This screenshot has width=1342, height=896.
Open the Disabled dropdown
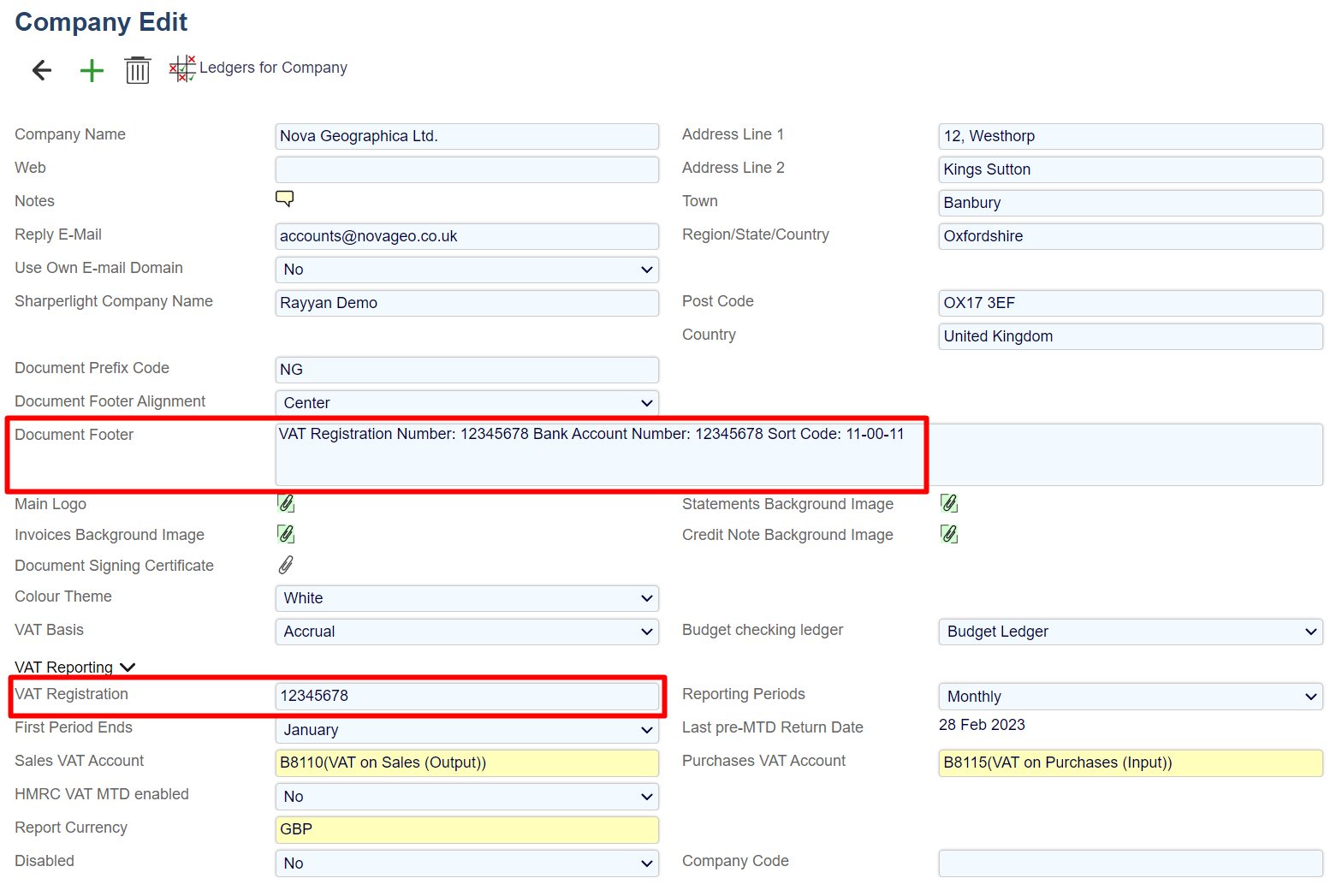click(x=466, y=863)
